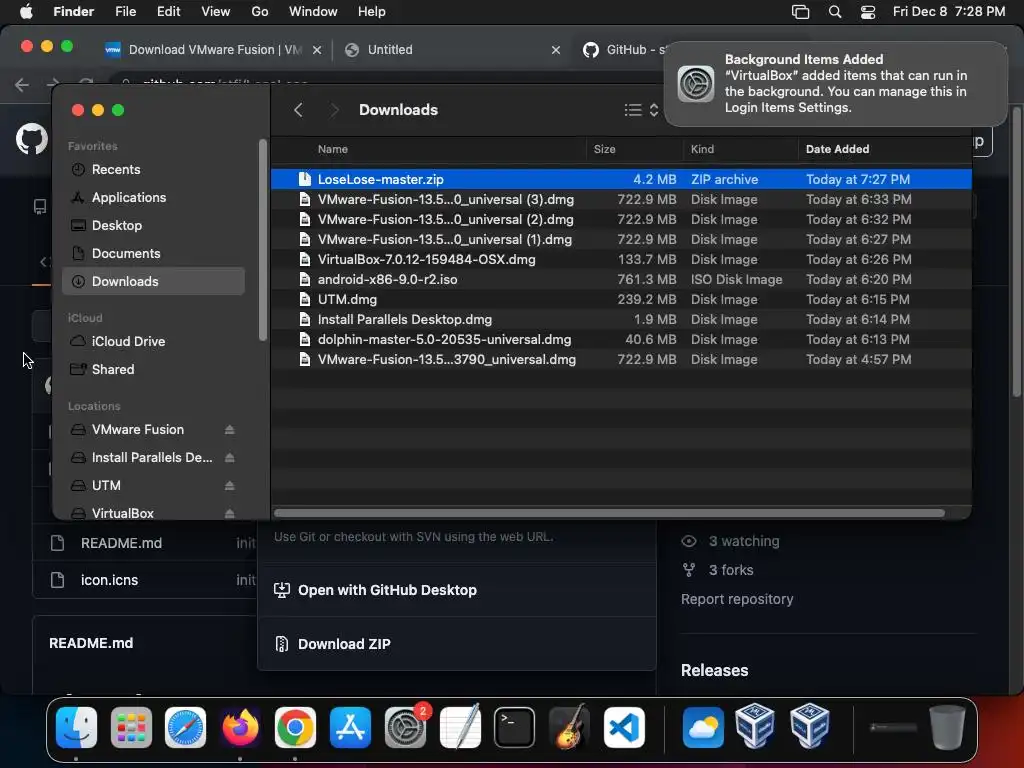Select Recents in Finder sidebar

tap(153, 170)
